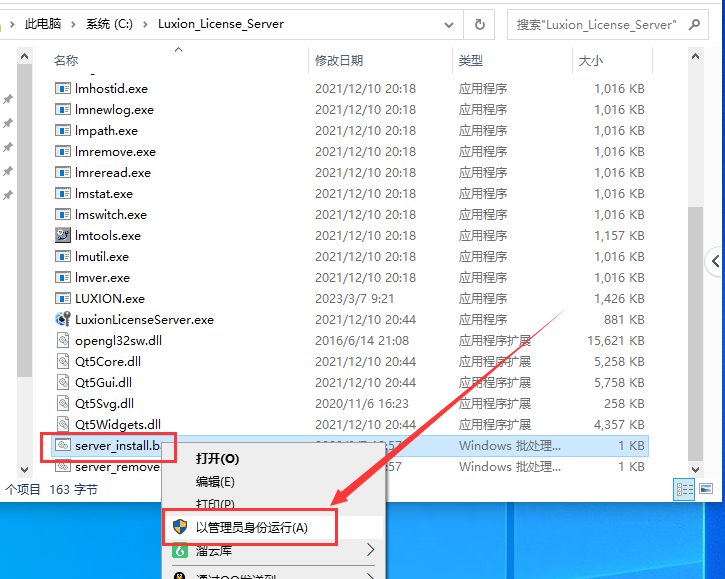This screenshot has width=725, height=579.
Task: Click the opengl32sw.dll file icon
Action: pos(62,341)
